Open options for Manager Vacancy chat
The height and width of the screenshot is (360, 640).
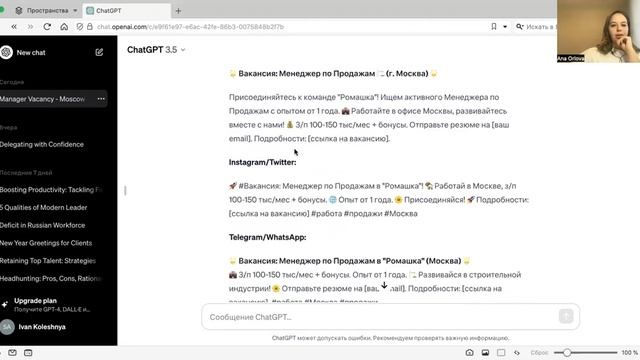point(101,99)
